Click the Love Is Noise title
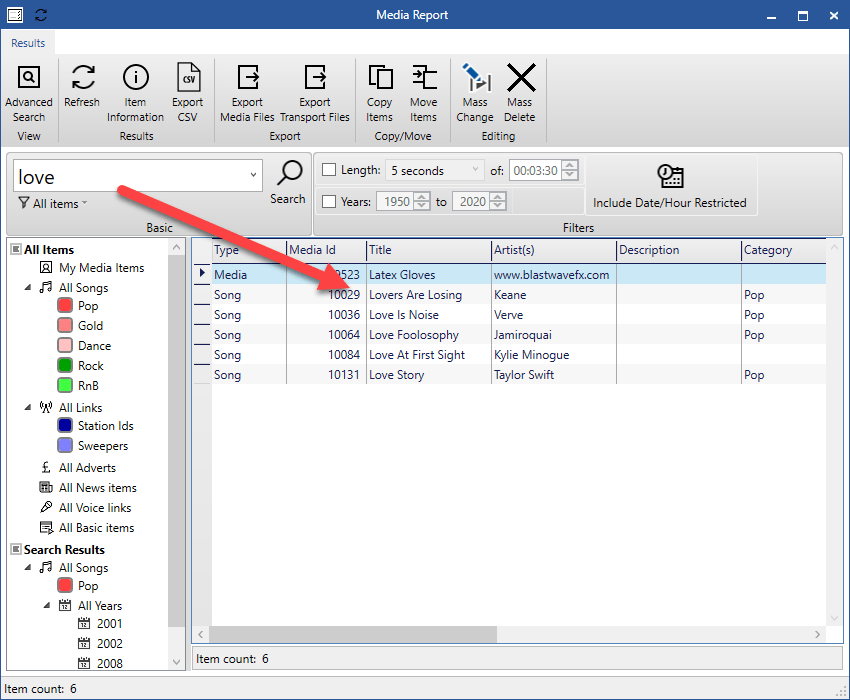850x700 pixels. (x=403, y=315)
